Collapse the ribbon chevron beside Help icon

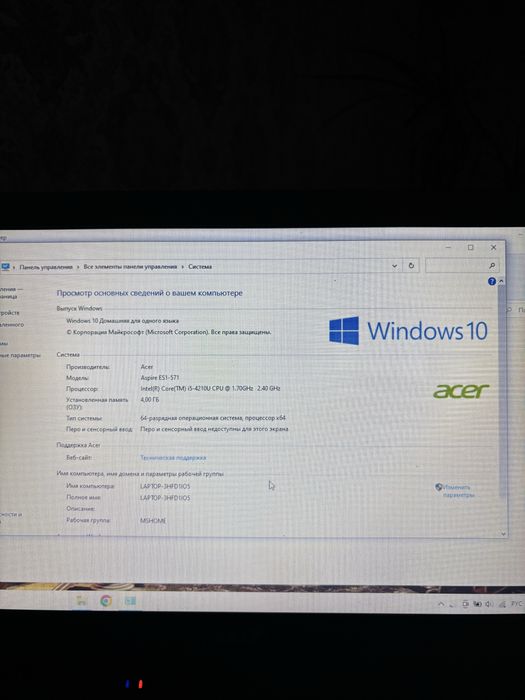501,281
